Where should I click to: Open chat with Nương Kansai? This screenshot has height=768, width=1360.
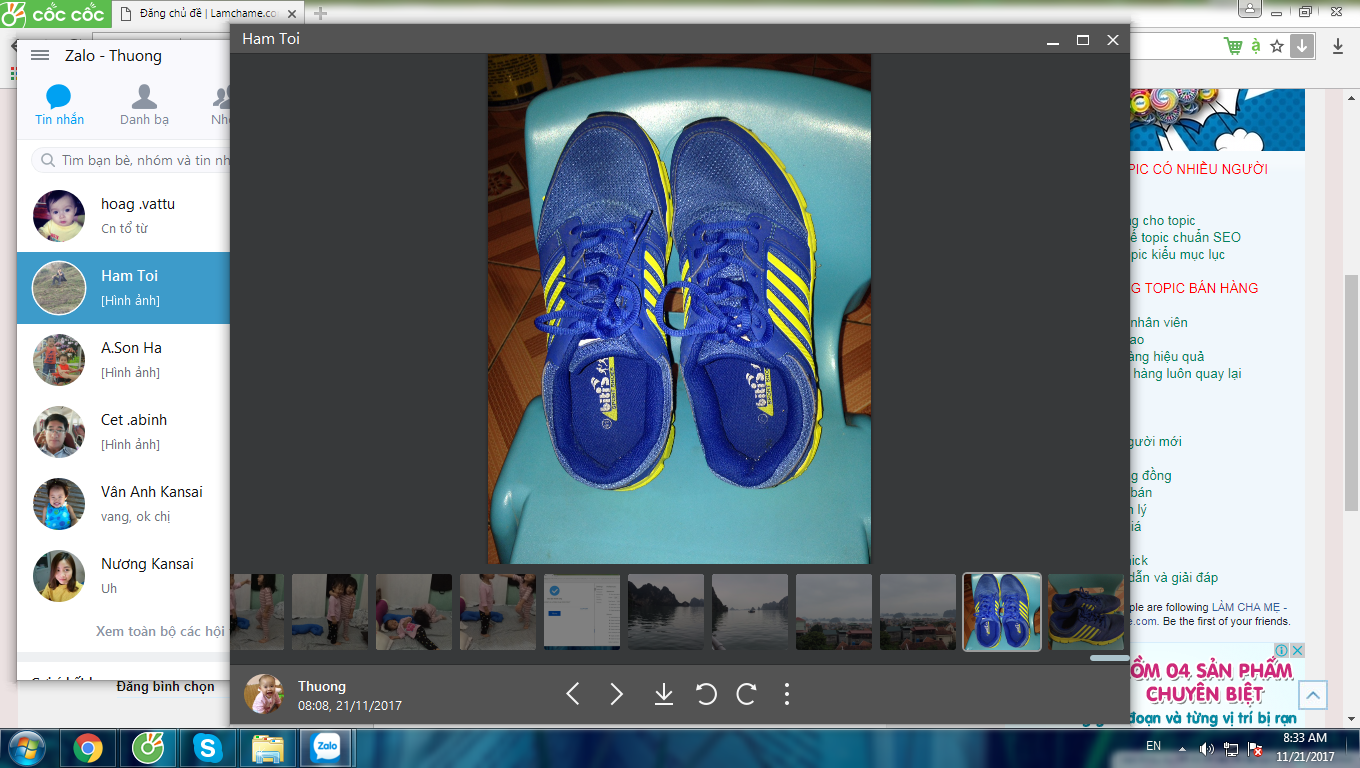click(124, 576)
